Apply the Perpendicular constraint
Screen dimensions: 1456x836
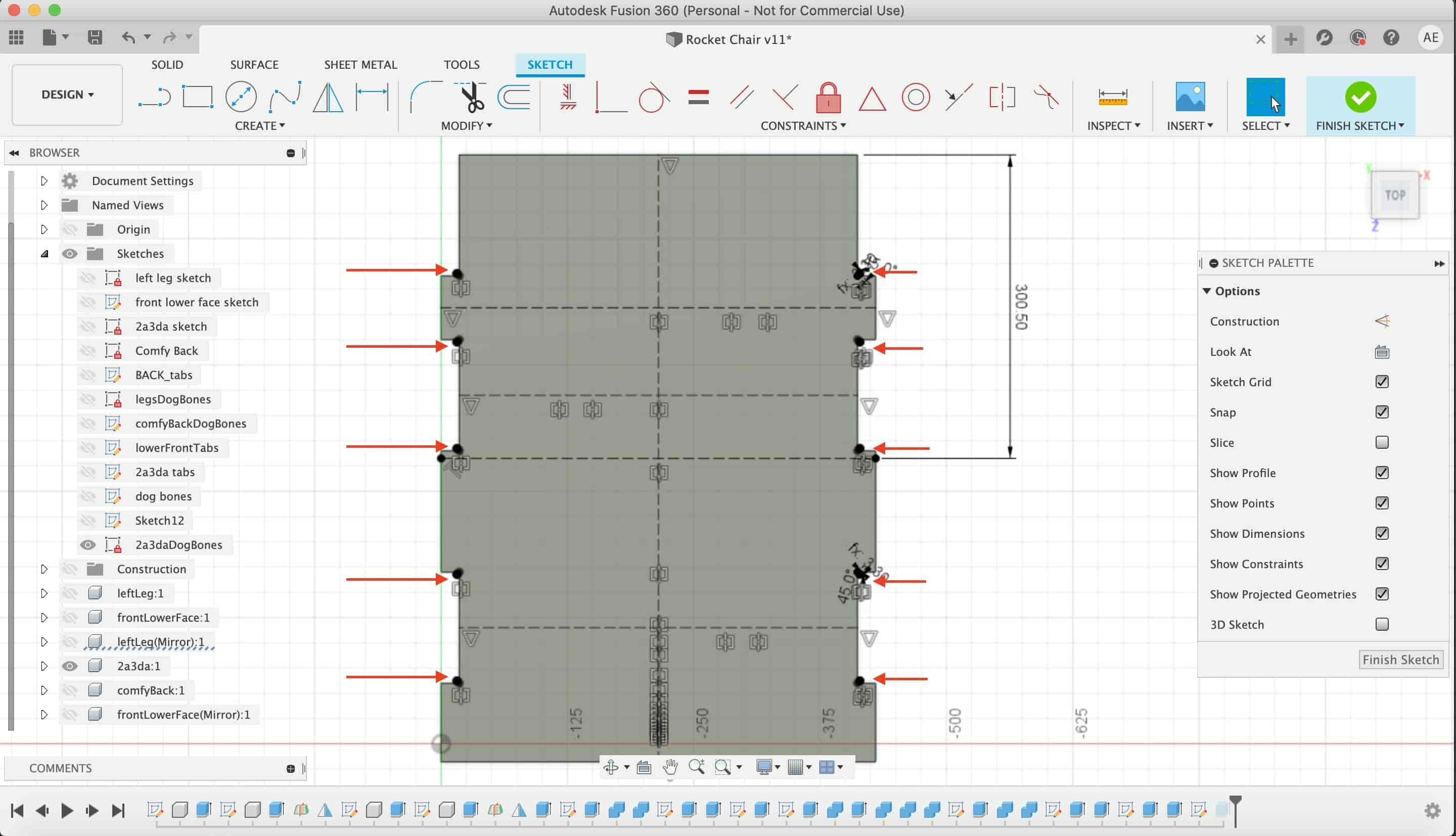[785, 97]
